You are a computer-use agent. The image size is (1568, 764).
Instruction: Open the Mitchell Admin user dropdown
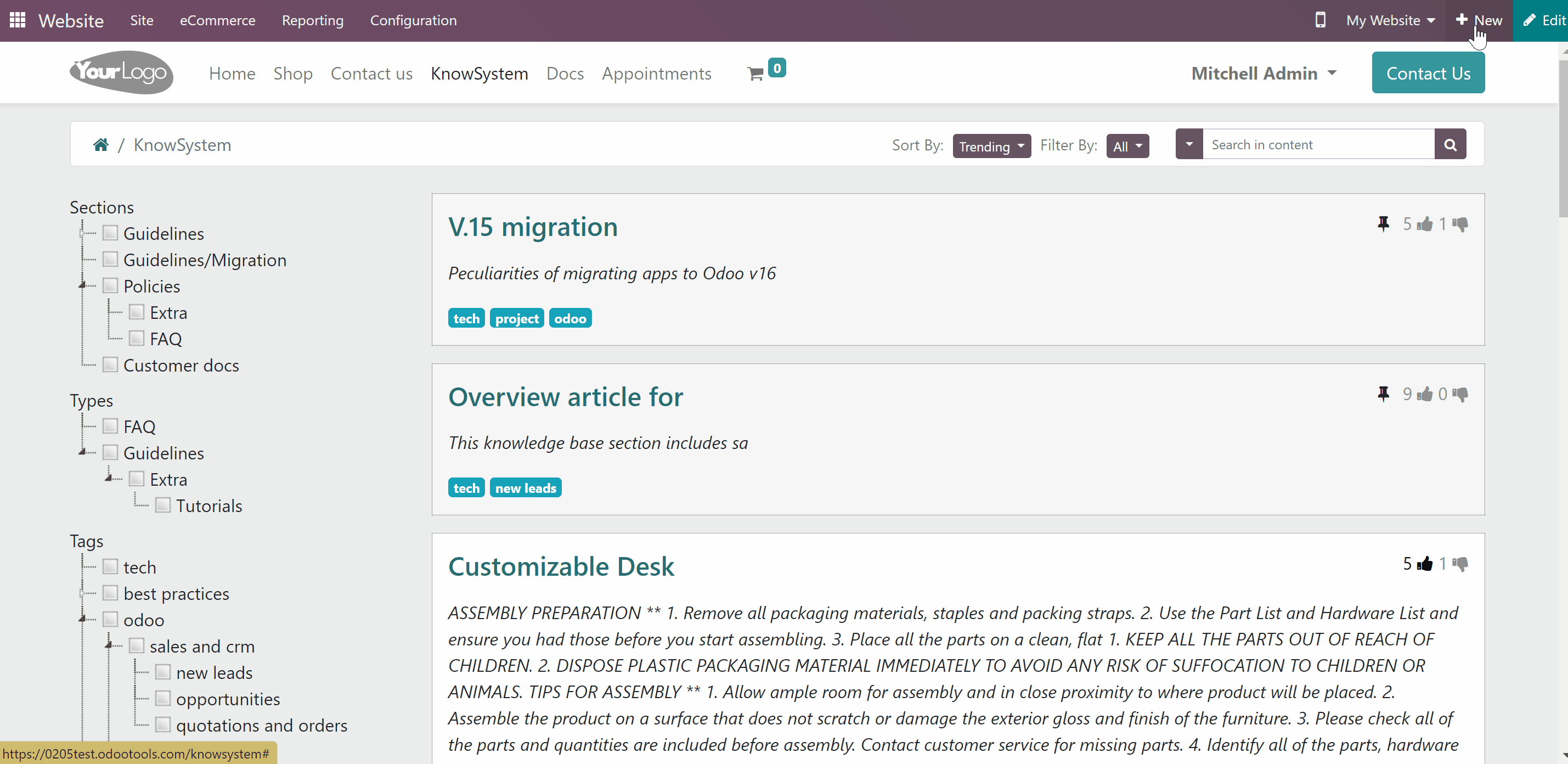pyautogui.click(x=1264, y=73)
